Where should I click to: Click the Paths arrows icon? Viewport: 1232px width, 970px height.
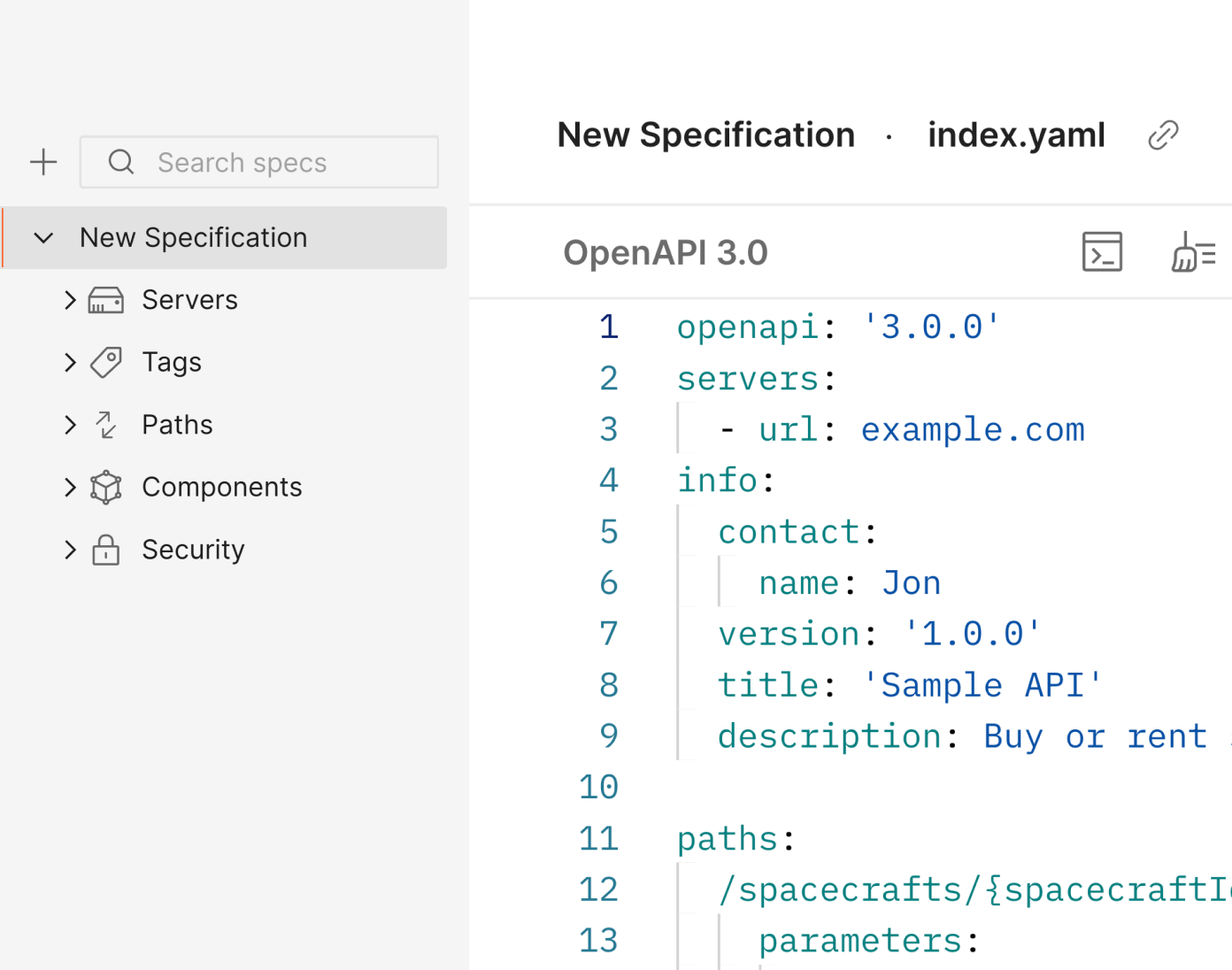106,425
